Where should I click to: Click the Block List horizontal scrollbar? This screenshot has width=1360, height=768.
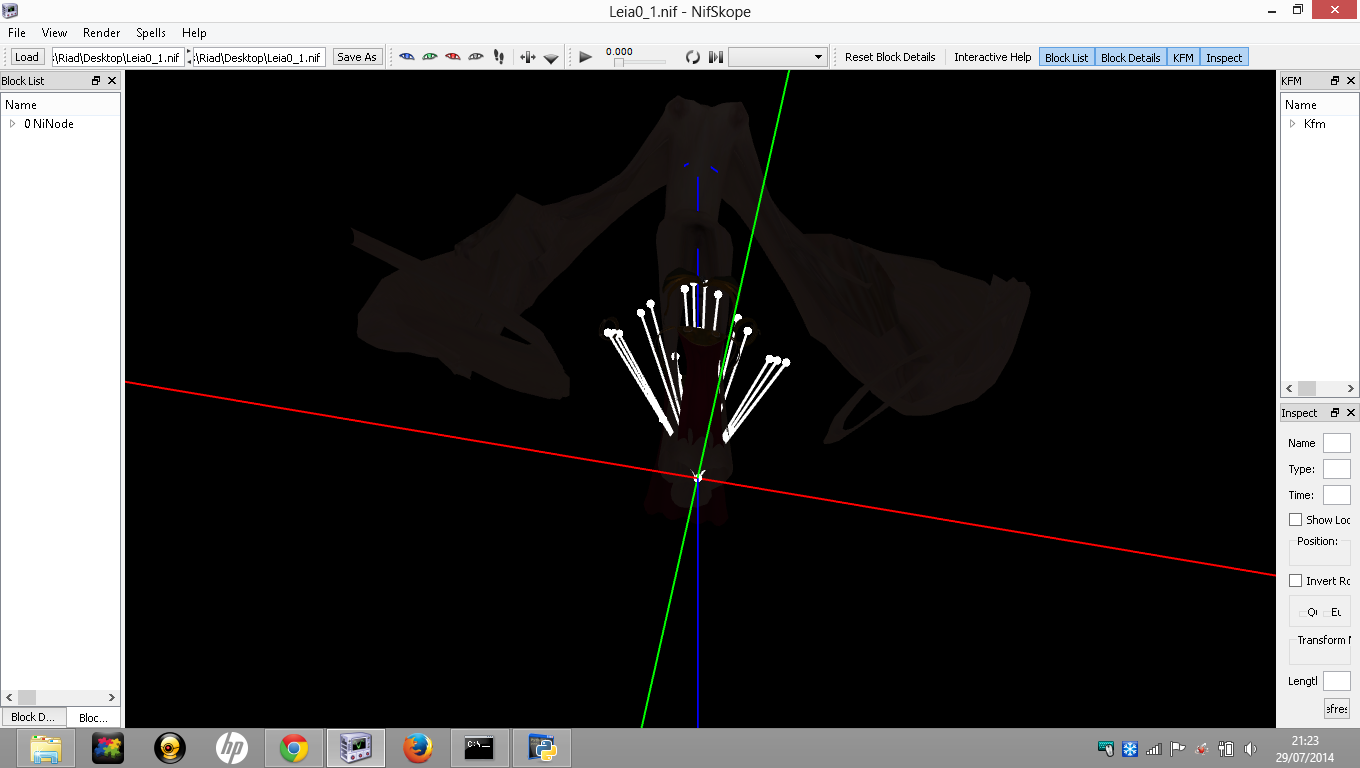(x=60, y=697)
